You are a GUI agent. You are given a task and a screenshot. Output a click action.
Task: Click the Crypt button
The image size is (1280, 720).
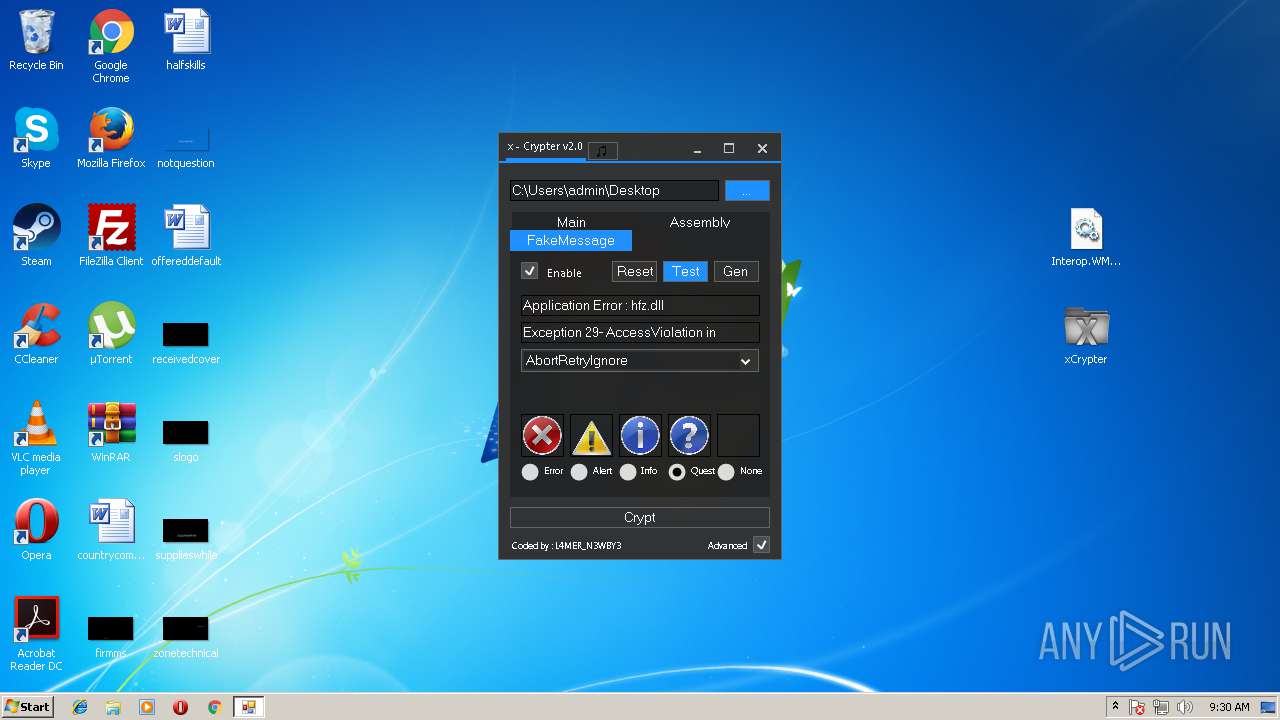click(640, 517)
